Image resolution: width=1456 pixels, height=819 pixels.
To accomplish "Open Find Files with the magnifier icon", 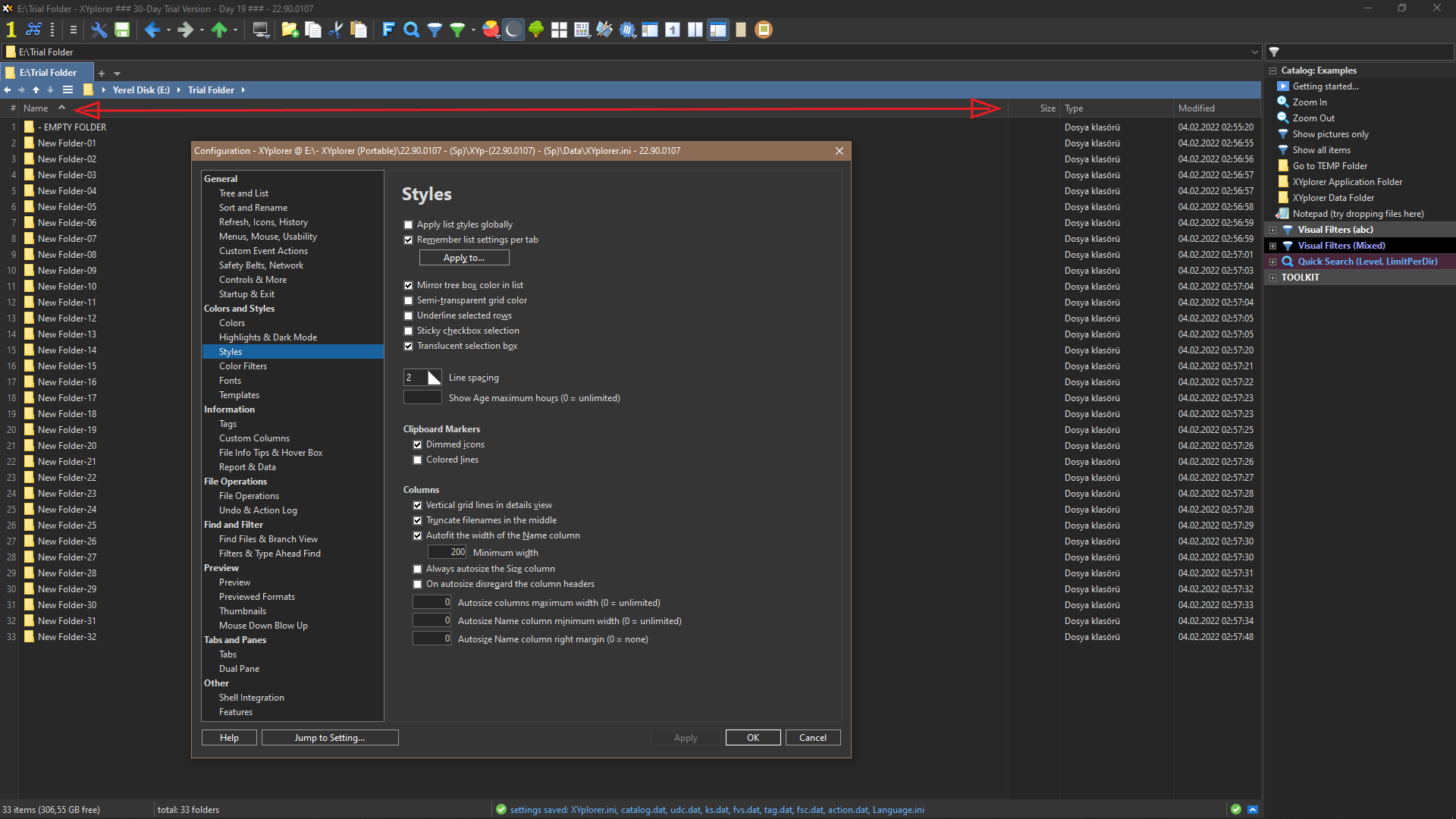I will pos(411,30).
